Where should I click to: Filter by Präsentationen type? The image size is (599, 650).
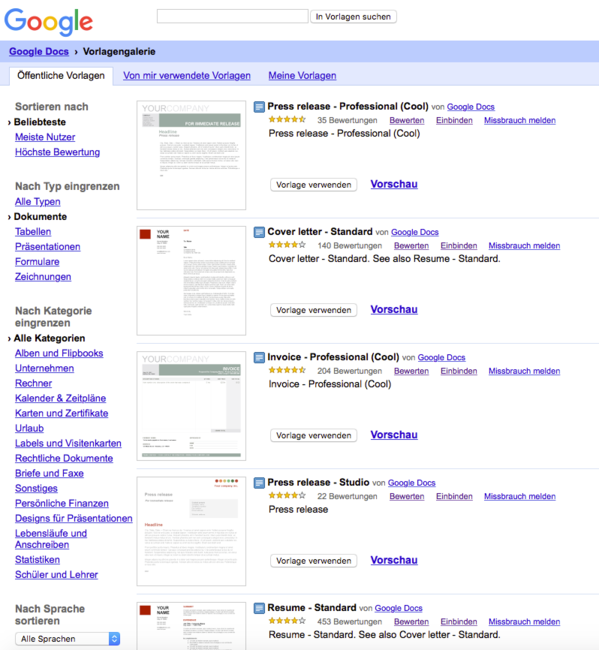click(x=48, y=247)
